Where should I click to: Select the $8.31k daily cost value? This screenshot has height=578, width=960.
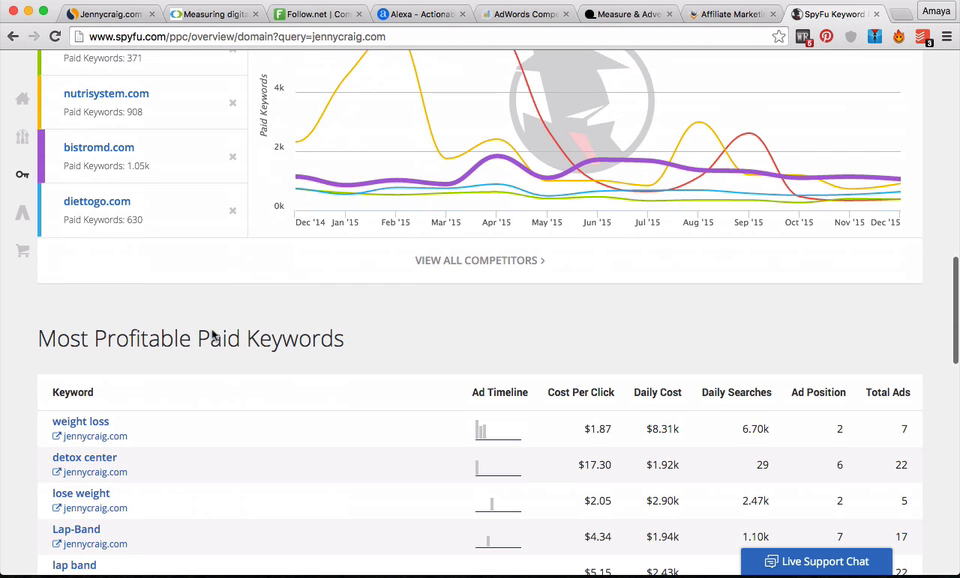662,429
